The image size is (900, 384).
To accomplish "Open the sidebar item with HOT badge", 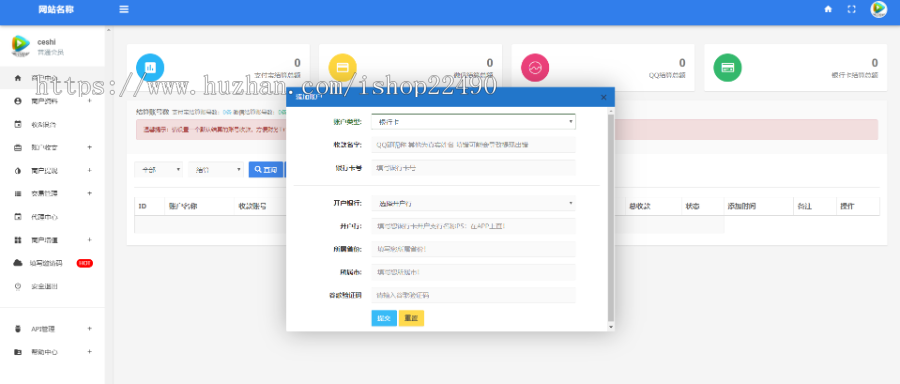I will [x=52, y=263].
